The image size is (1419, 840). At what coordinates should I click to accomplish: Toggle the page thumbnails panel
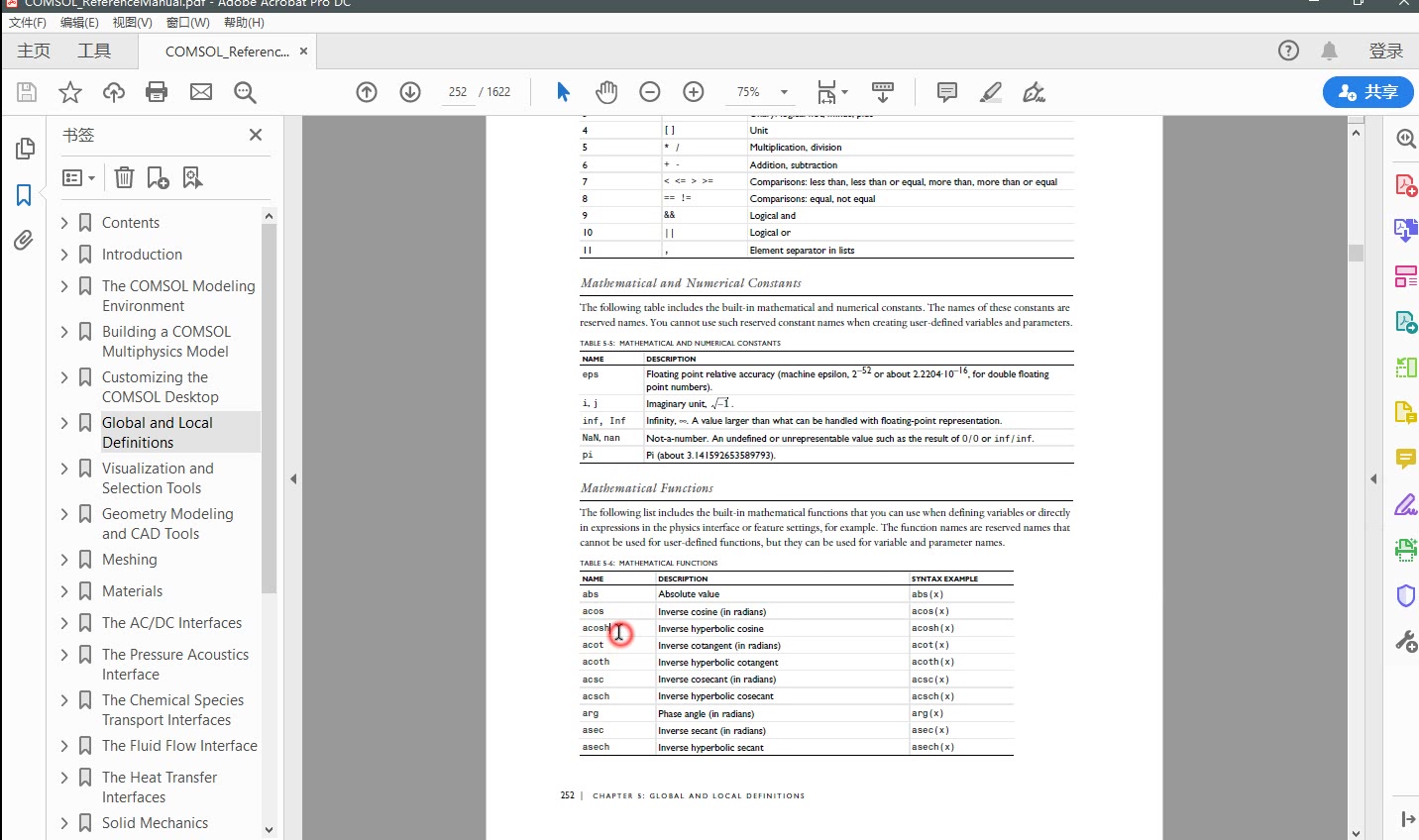tap(24, 148)
